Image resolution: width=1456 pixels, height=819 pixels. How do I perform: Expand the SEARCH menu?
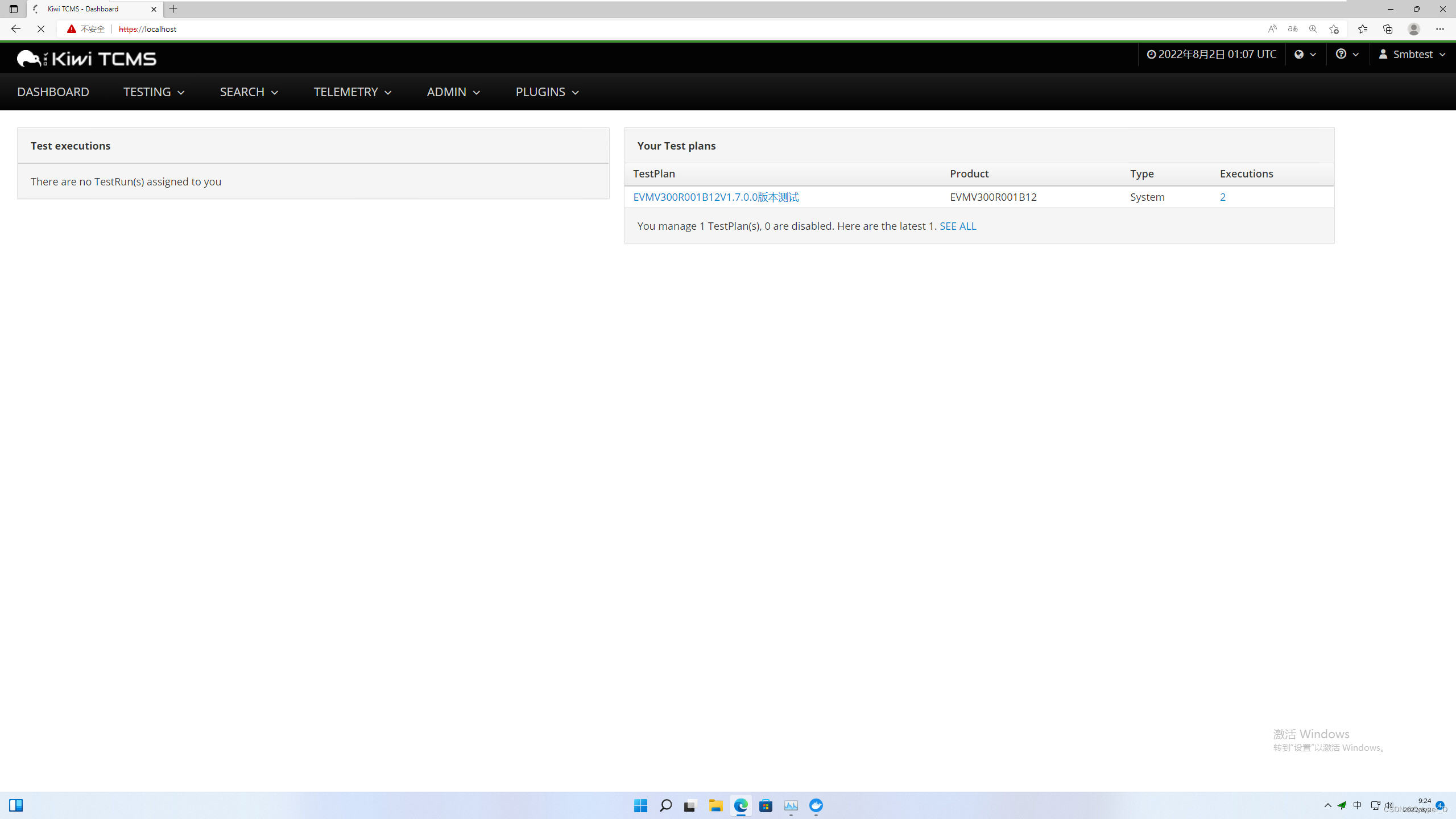(249, 92)
